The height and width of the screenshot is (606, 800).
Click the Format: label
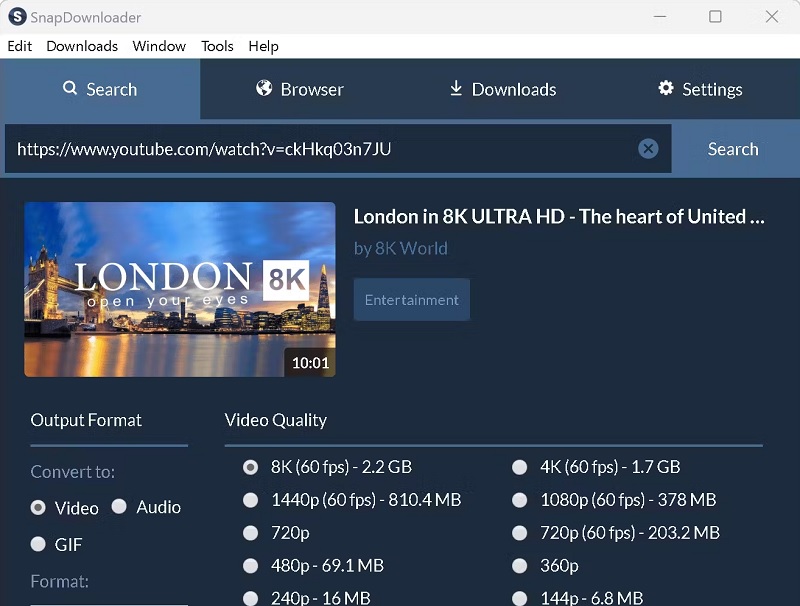(60, 581)
